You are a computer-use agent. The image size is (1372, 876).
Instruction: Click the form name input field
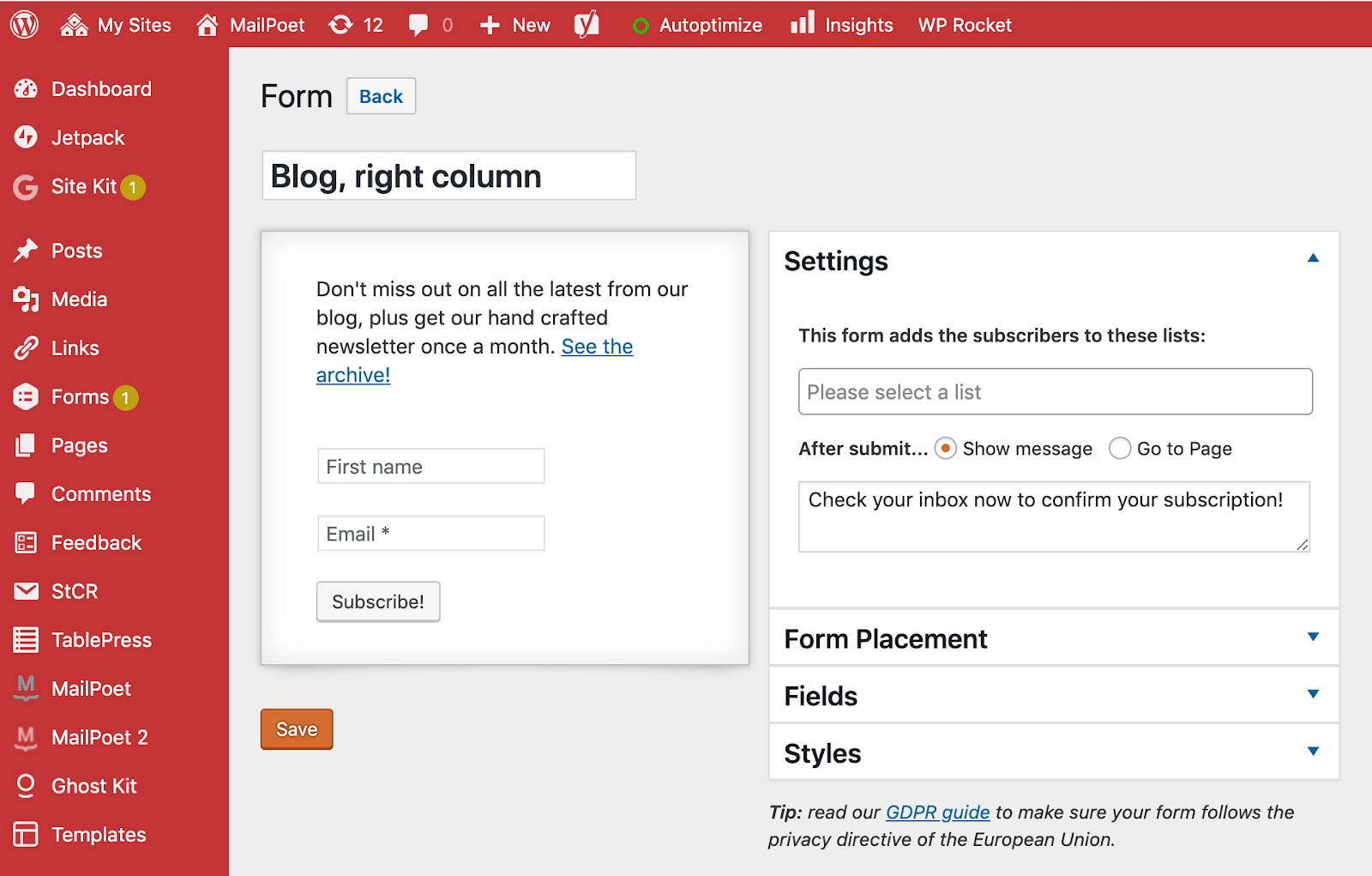tap(448, 177)
